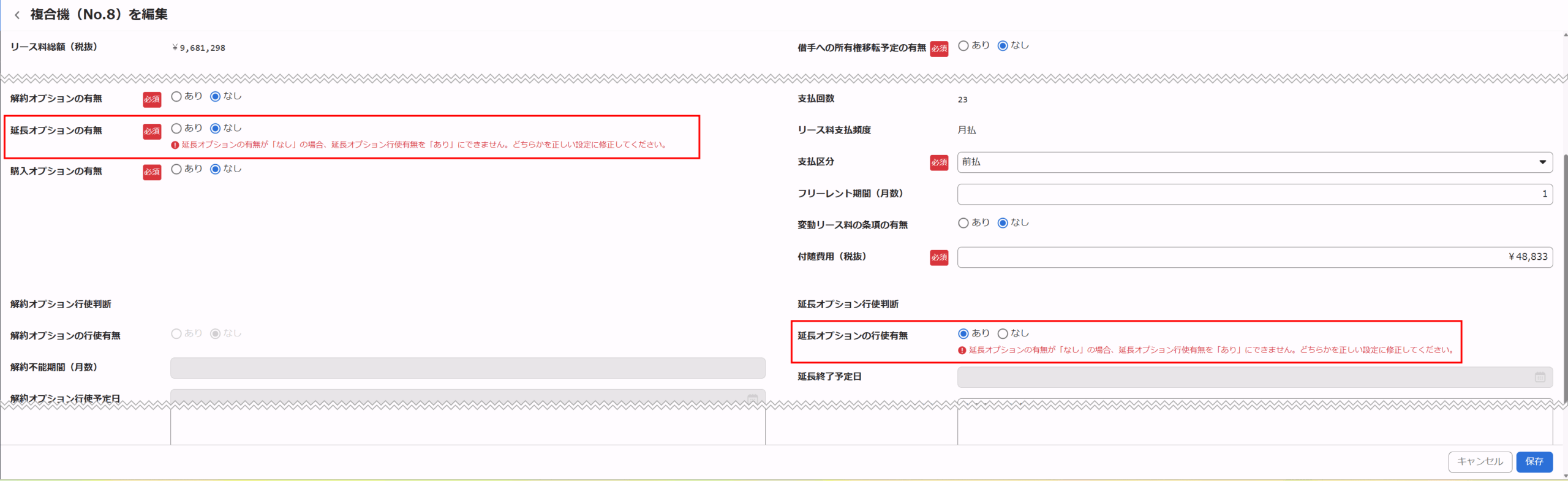The height and width of the screenshot is (481, 1568).
Task: Click error icon under 延長オプションの有無
Action: pos(175,145)
